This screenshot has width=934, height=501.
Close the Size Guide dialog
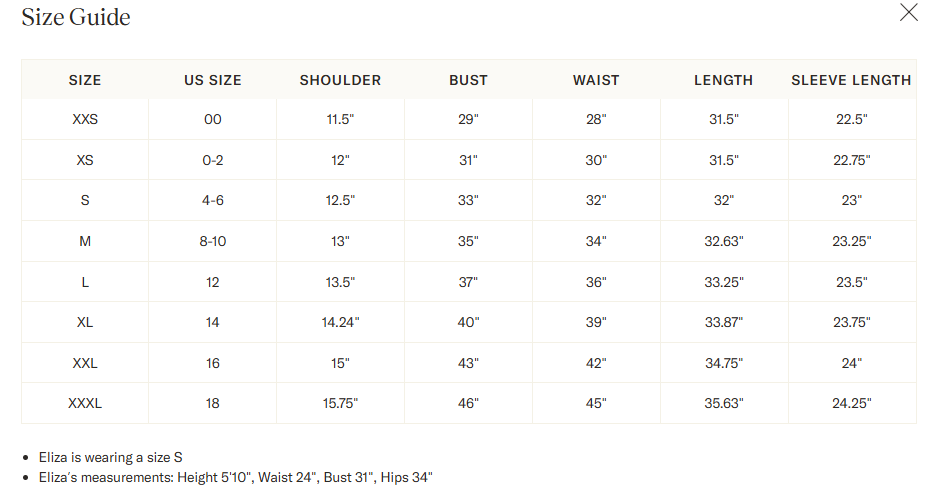tap(908, 12)
